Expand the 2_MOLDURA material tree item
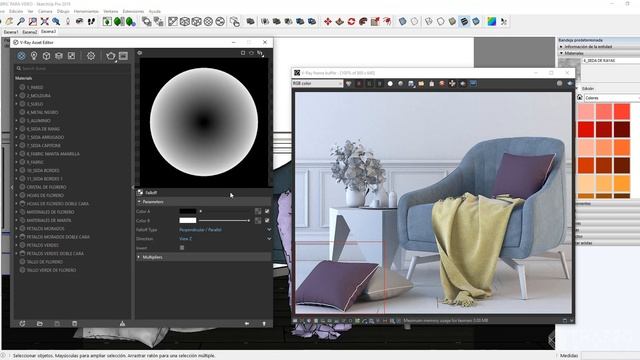640x360 pixels. (x=16, y=96)
